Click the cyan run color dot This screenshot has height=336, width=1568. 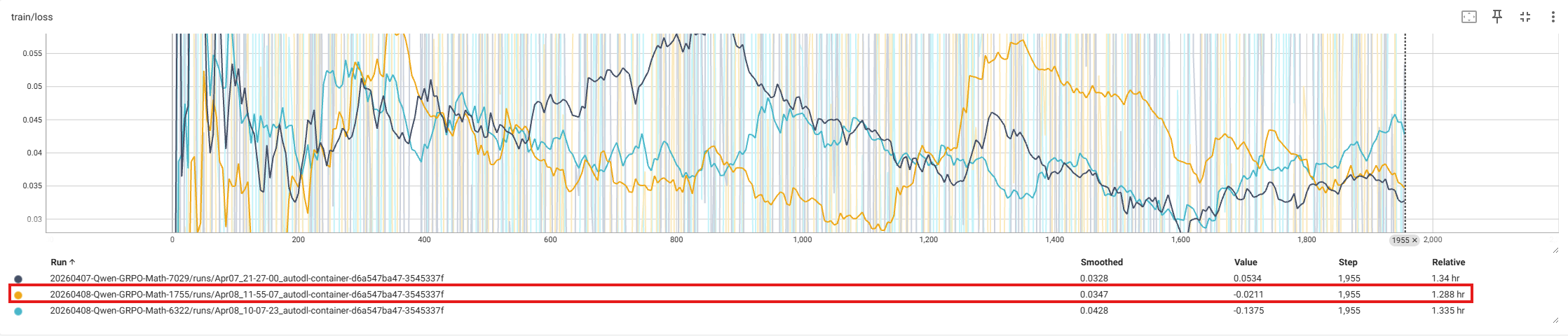tap(18, 311)
